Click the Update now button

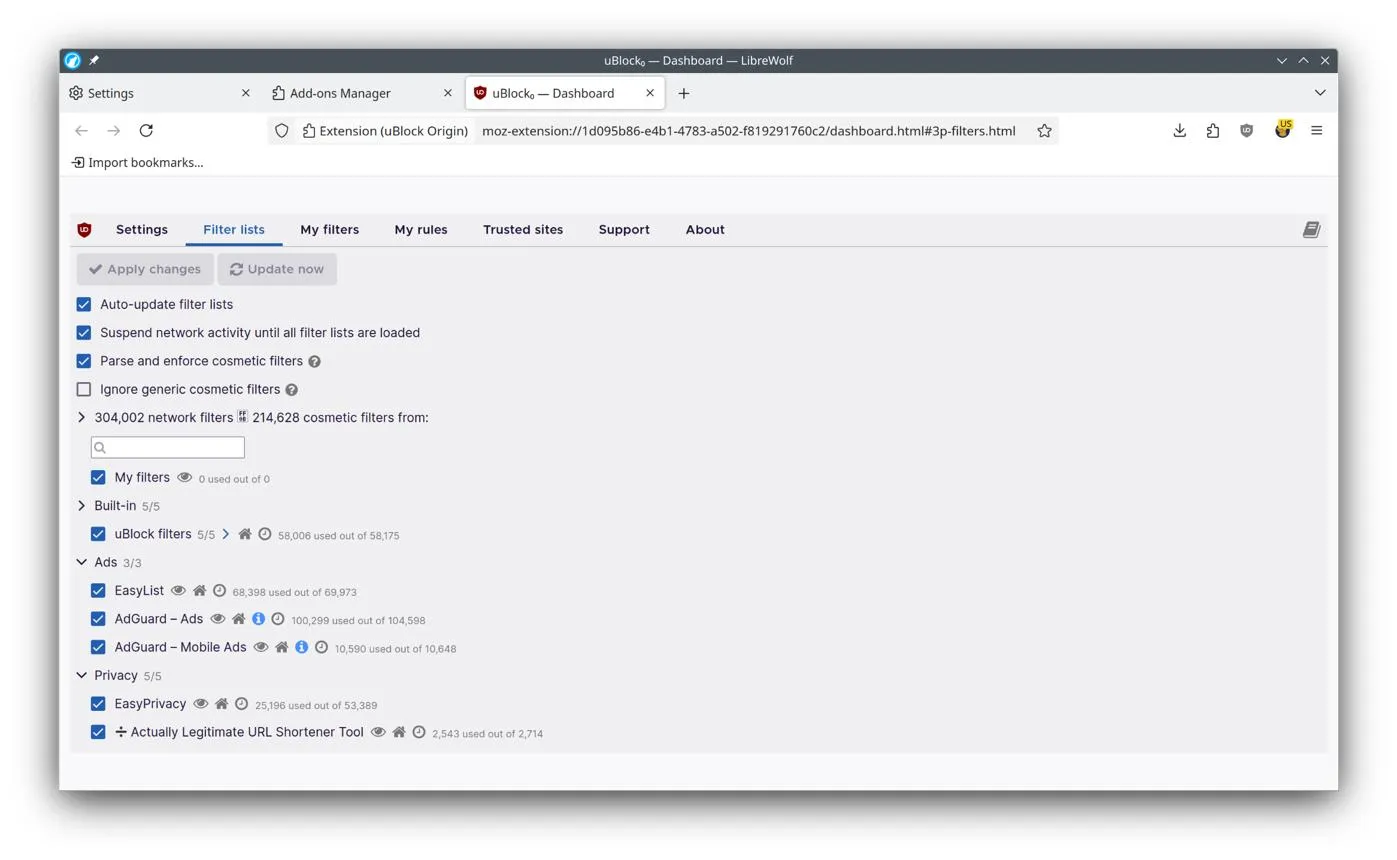tap(277, 269)
